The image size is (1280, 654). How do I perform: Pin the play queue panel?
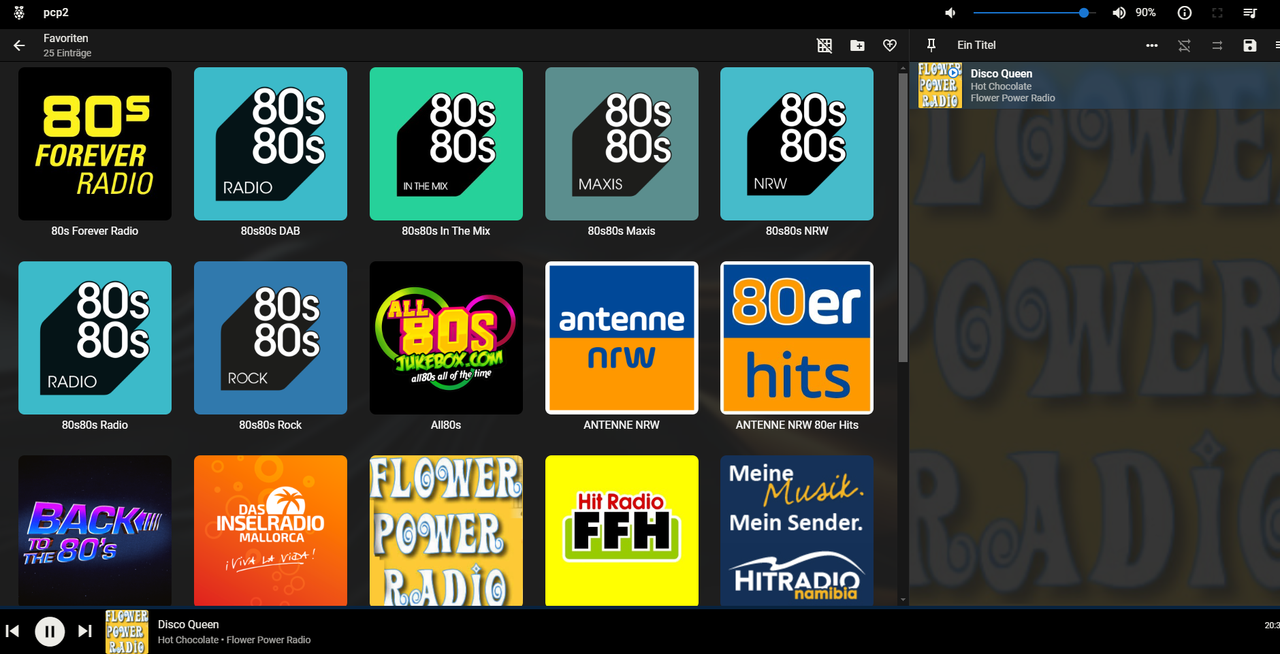click(x=931, y=45)
